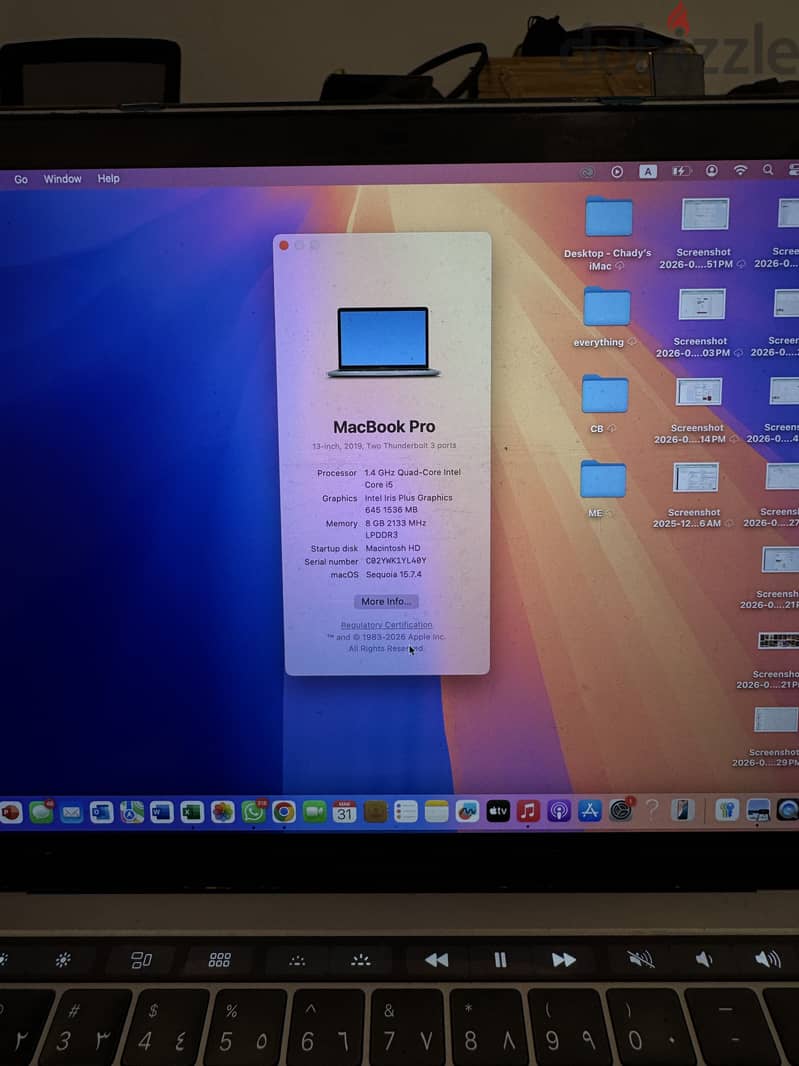The height and width of the screenshot is (1066, 799).
Task: Select the Screenshot 2025-12...6AM file
Action: (694, 496)
